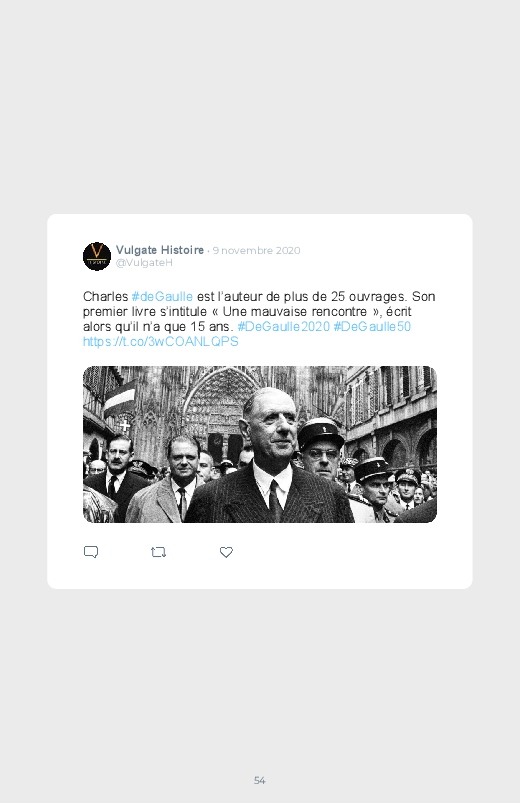Screen dimensions: 520x803
Task: Open the 9 novembre 2020 timestamp
Action: pyautogui.click(x=257, y=250)
